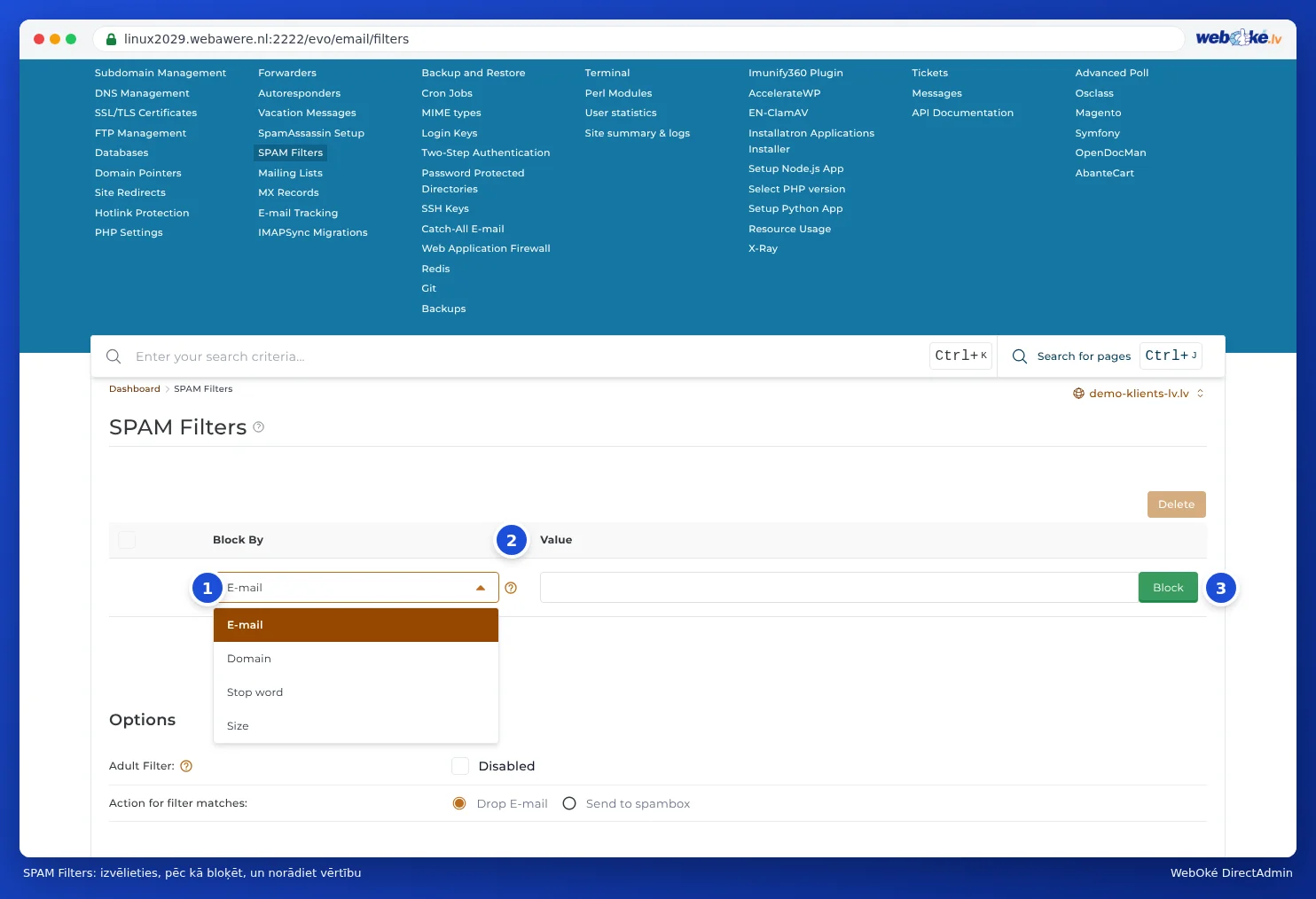This screenshot has height=899, width=1316.
Task: Open Two-Step Authentication link
Action: [486, 152]
